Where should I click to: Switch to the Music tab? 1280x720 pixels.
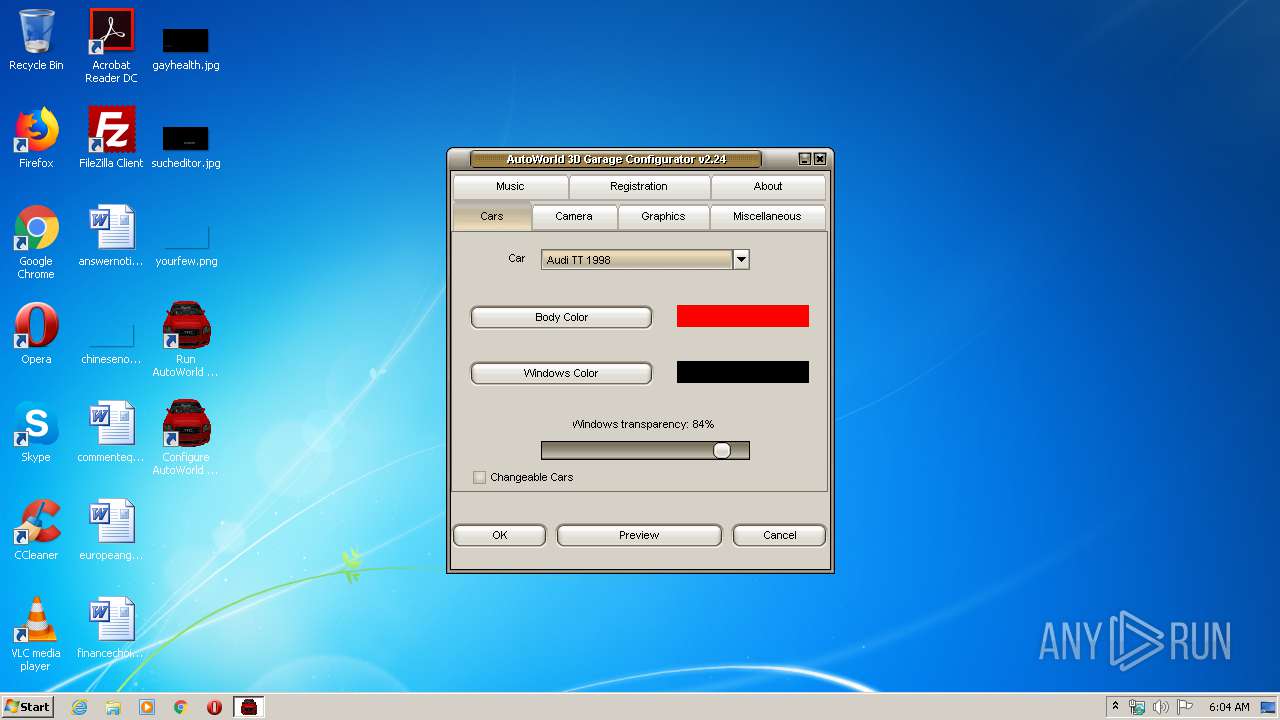click(510, 186)
